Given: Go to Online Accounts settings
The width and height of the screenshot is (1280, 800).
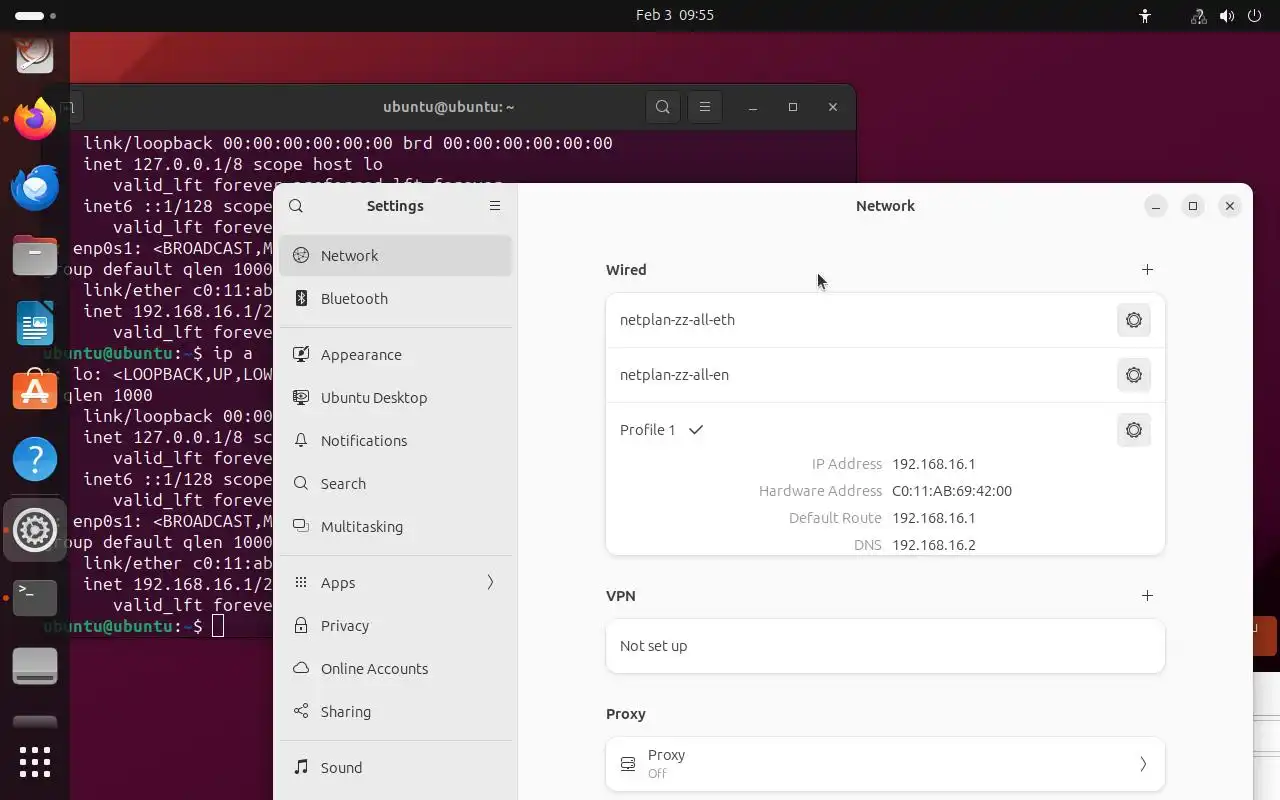Looking at the screenshot, I should [396, 669].
